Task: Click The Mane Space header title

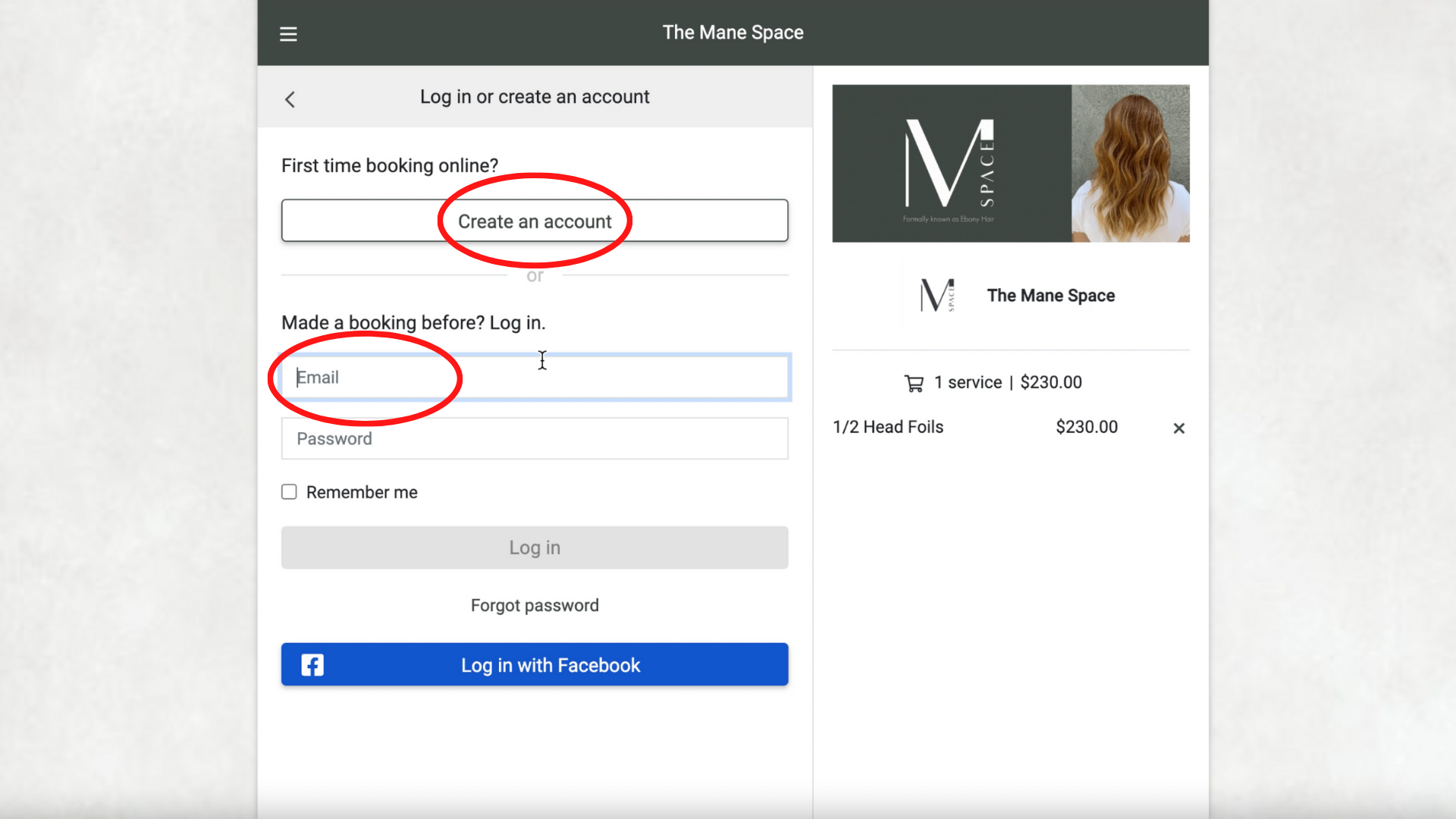Action: point(733,33)
